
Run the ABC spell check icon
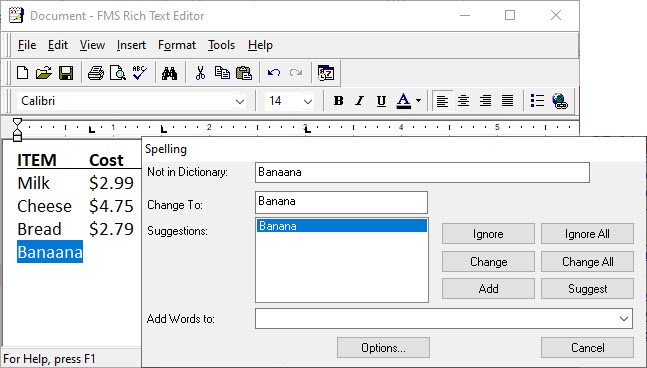coord(140,73)
